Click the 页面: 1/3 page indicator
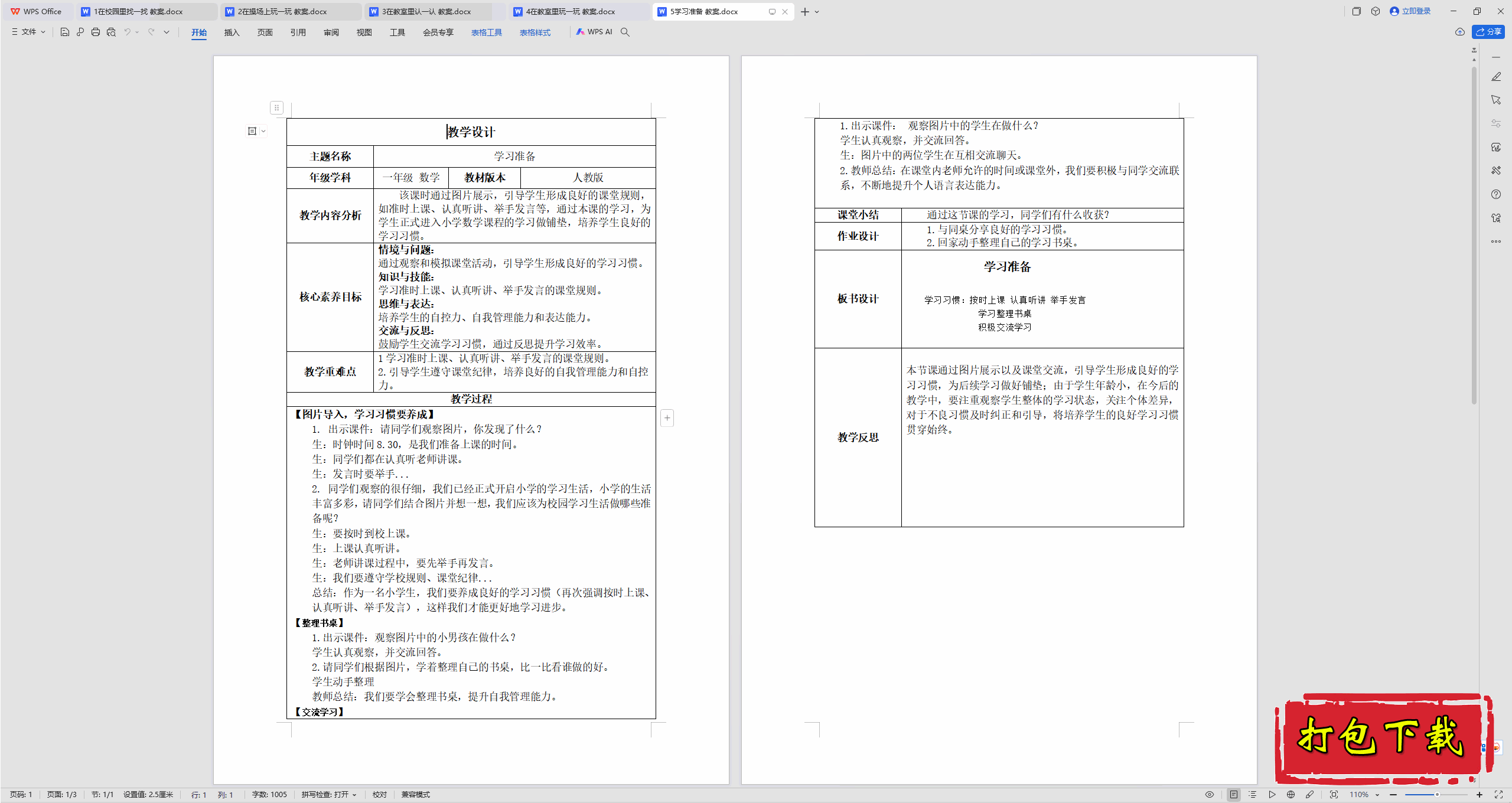 62,795
